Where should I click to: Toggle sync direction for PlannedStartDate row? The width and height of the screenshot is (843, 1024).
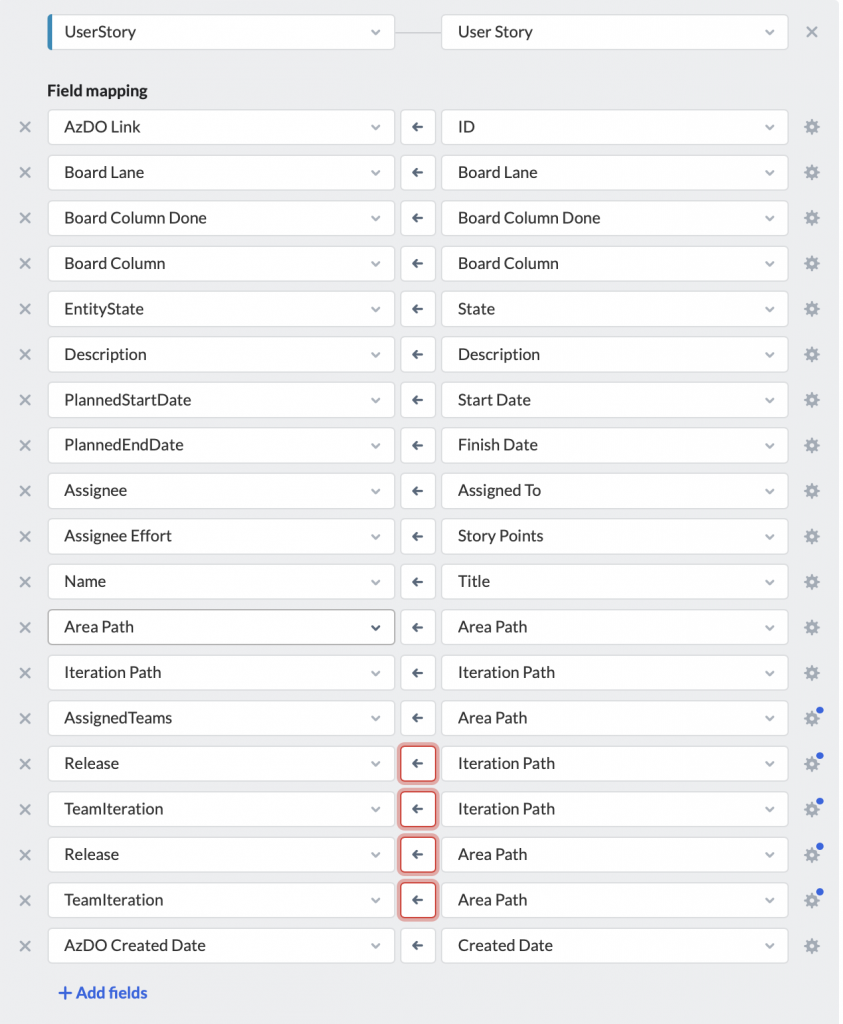[418, 400]
